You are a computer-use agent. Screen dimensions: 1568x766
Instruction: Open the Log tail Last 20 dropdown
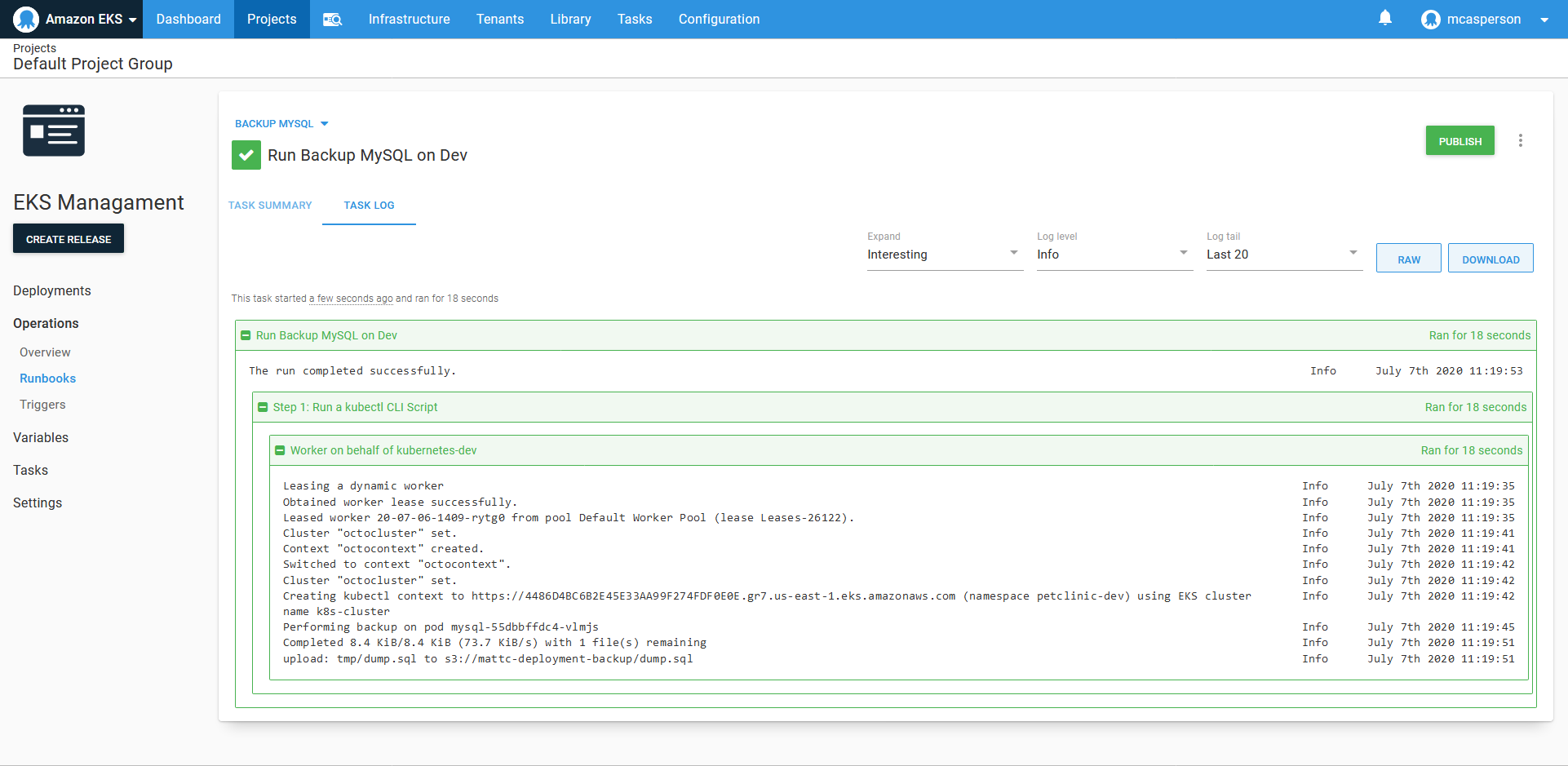tap(1282, 254)
